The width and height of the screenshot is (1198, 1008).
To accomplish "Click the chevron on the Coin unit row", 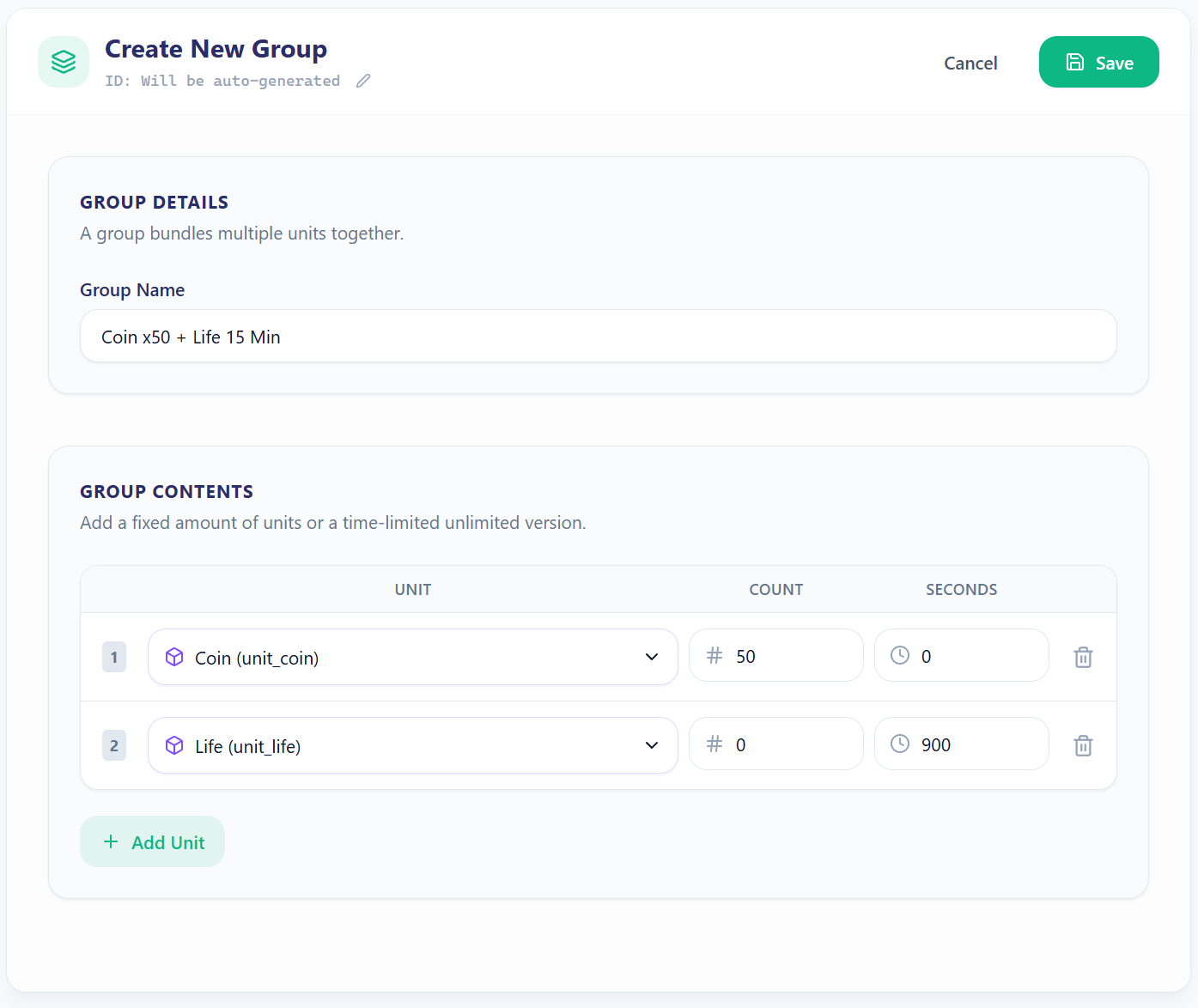I will click(x=652, y=657).
